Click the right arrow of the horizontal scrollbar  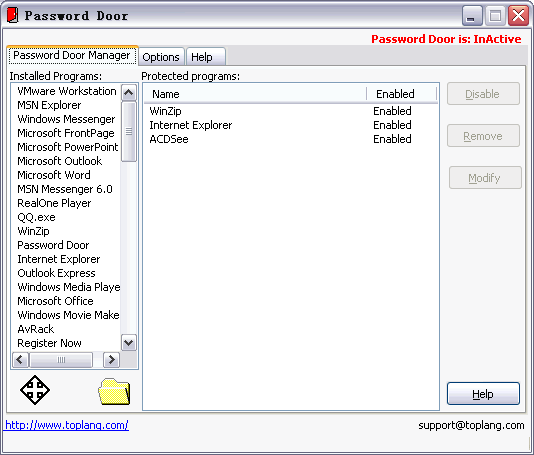tap(111, 360)
